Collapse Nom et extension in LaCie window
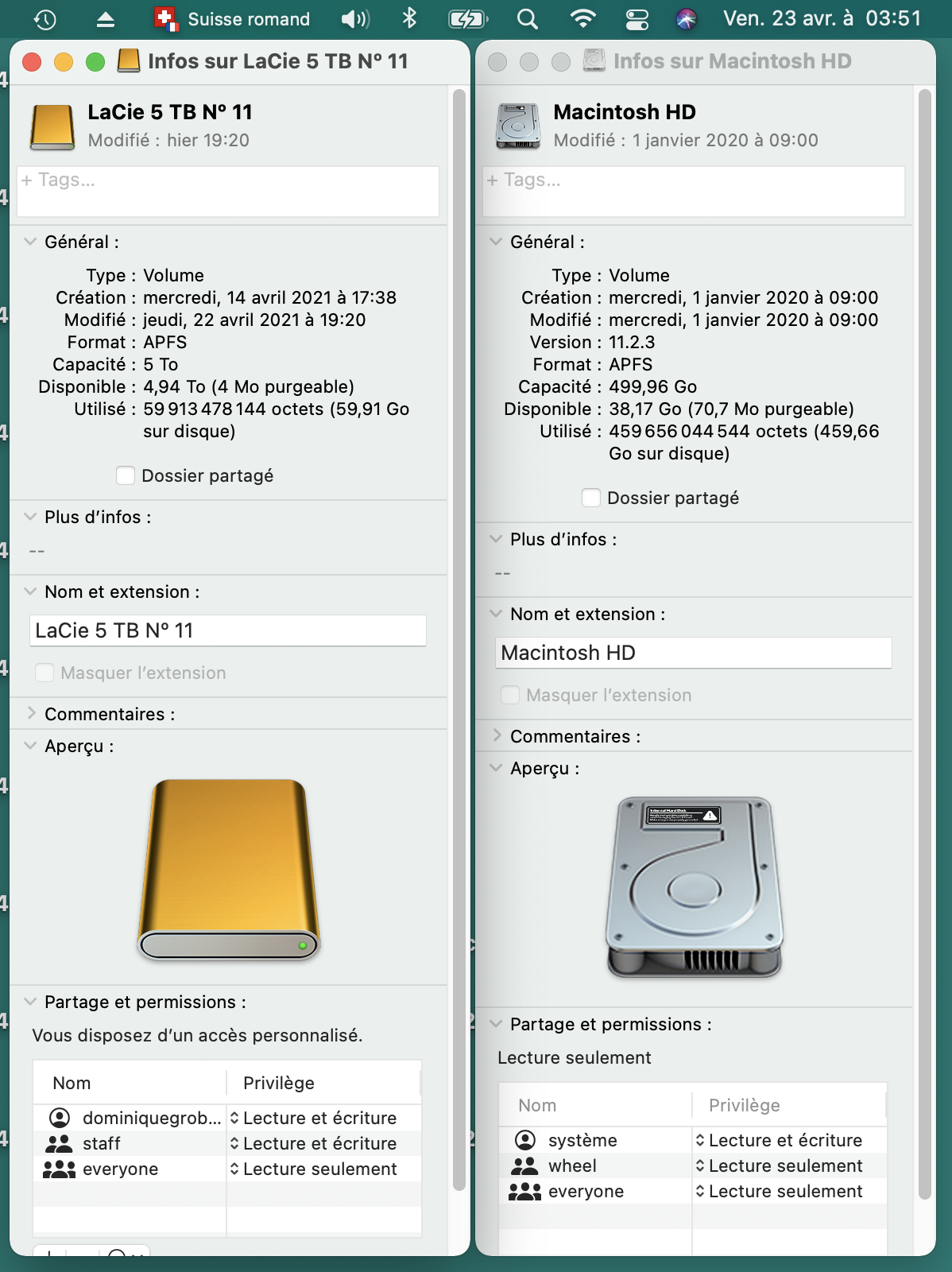Image resolution: width=952 pixels, height=1272 pixels. click(x=30, y=591)
